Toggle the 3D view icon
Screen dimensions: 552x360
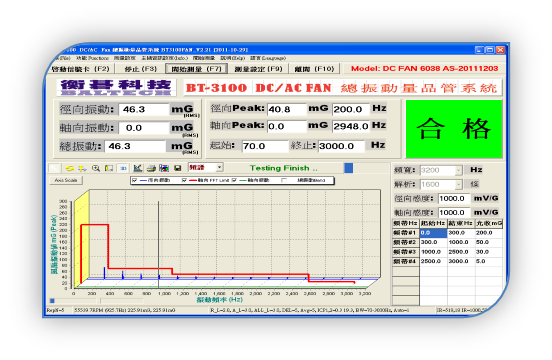(123, 168)
